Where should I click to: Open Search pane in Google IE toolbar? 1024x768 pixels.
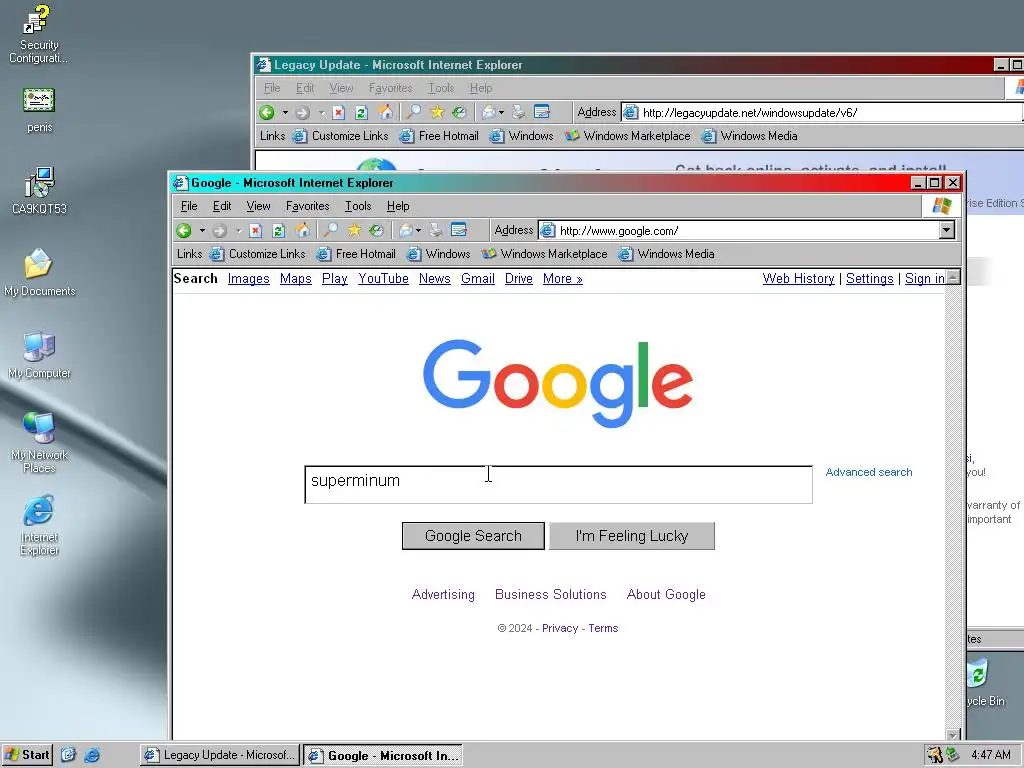pyautogui.click(x=332, y=230)
